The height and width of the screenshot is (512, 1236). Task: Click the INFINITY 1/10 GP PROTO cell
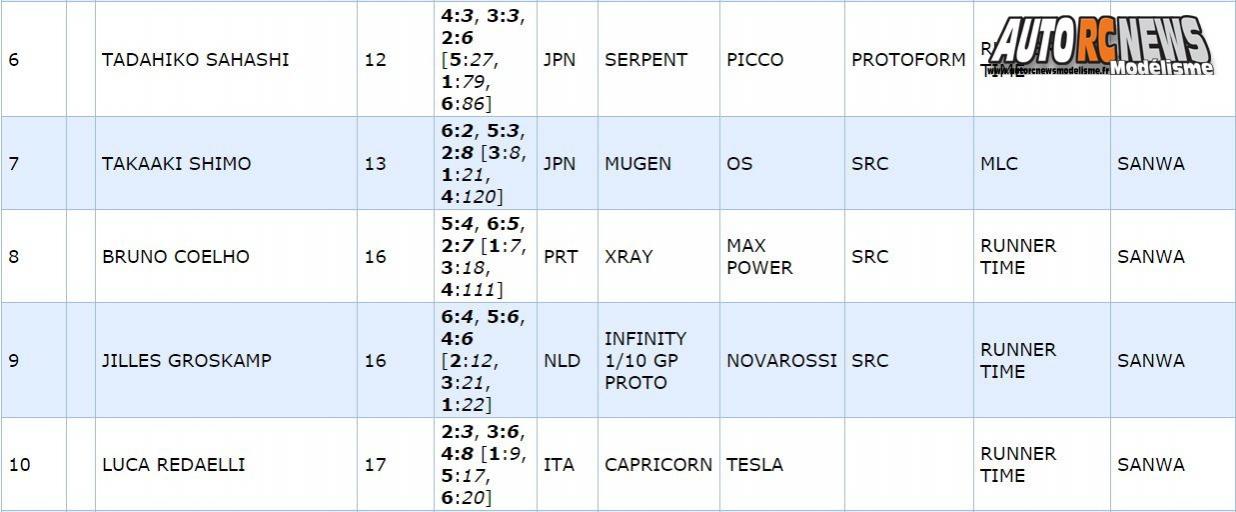coord(645,360)
